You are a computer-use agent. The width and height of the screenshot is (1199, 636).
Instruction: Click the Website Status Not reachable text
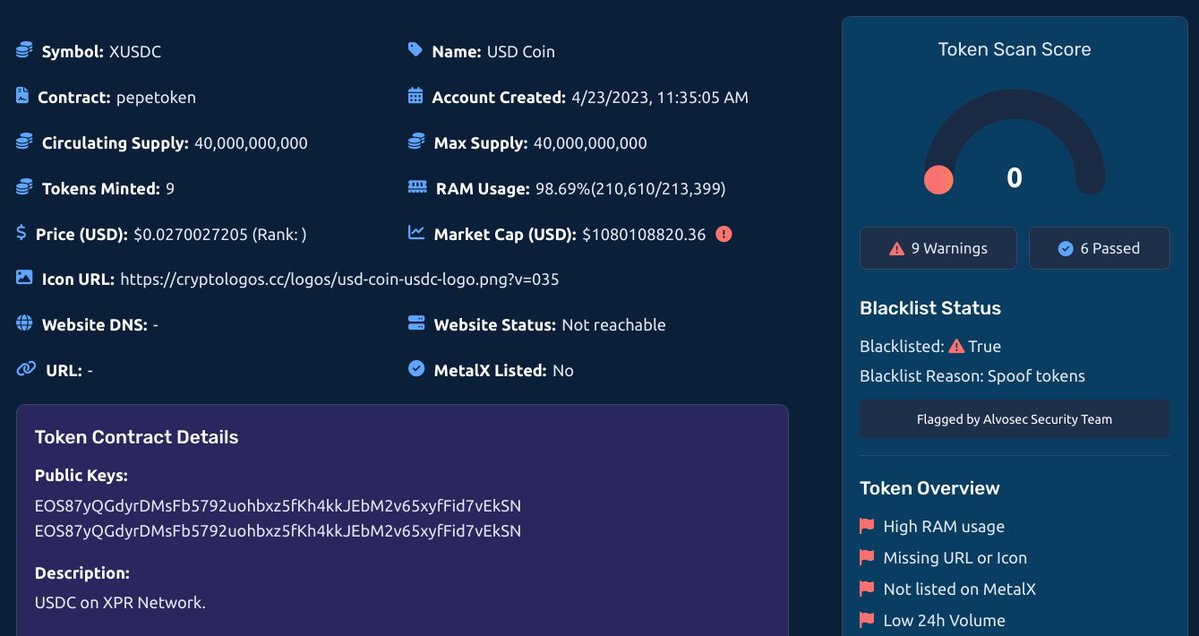[x=613, y=325]
